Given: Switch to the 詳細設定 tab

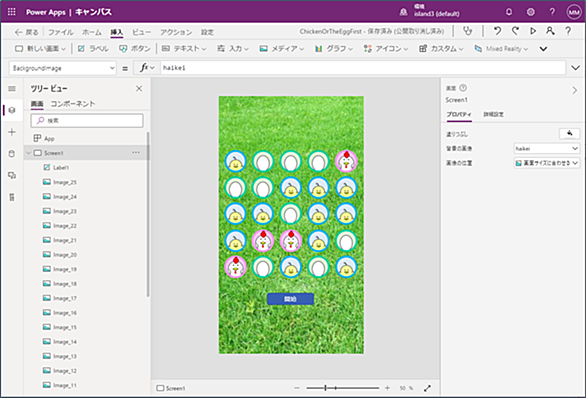Looking at the screenshot, I should pyautogui.click(x=493, y=114).
